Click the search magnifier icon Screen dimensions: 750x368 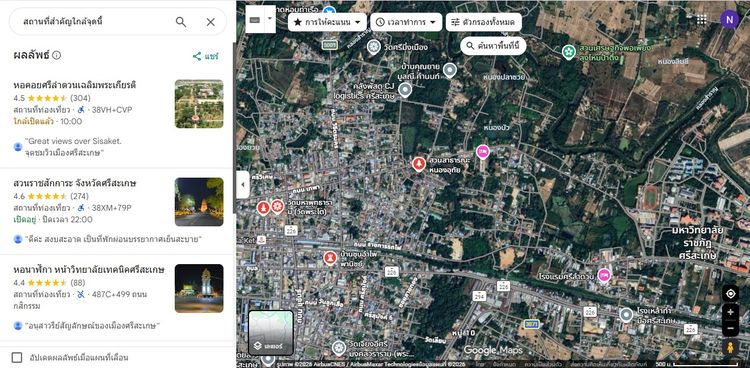[181, 22]
